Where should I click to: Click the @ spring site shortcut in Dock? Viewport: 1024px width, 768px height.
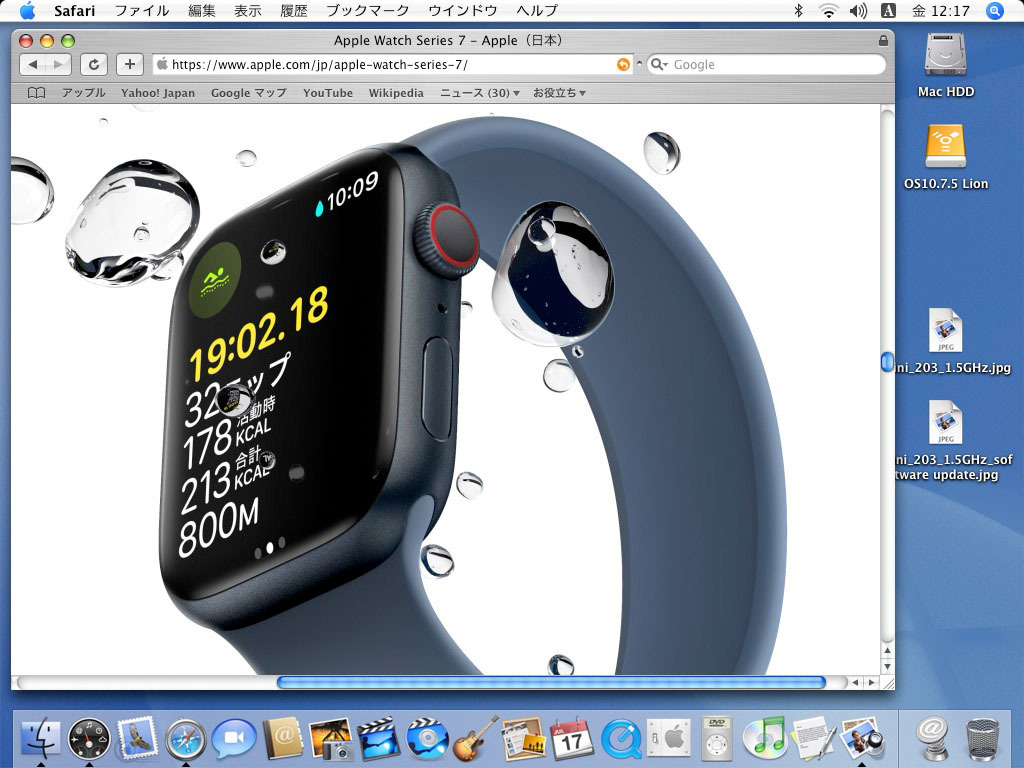coord(934,739)
